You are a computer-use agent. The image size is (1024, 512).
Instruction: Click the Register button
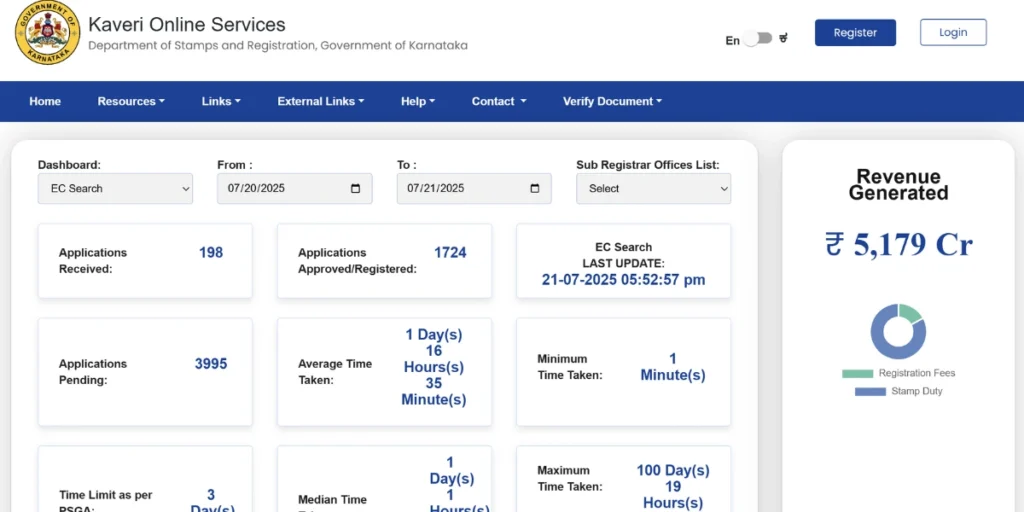[855, 33]
